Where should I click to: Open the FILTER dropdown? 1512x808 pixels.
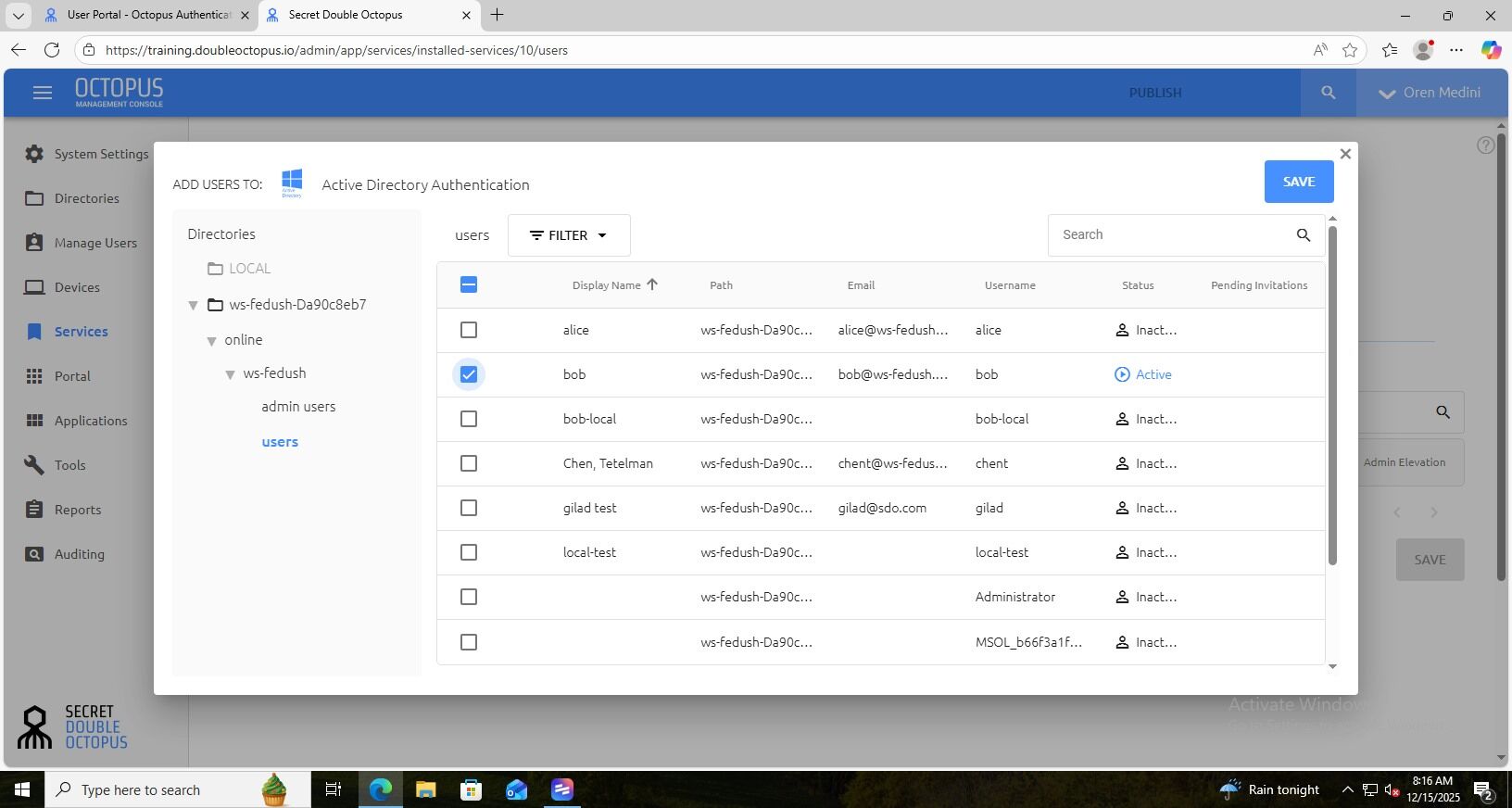pyautogui.click(x=569, y=235)
